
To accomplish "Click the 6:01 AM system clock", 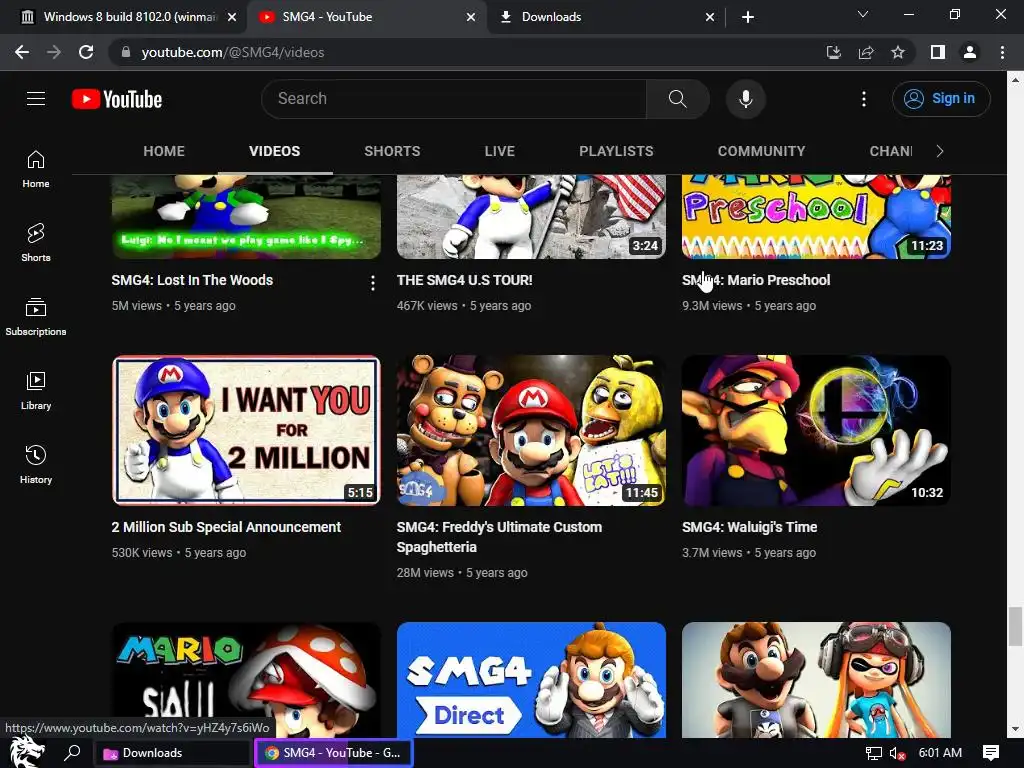I will [x=940, y=753].
